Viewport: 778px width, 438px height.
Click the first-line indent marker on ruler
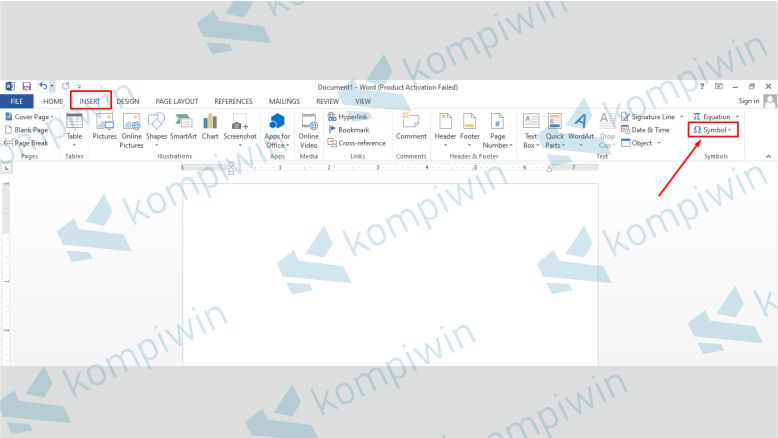coord(231,164)
